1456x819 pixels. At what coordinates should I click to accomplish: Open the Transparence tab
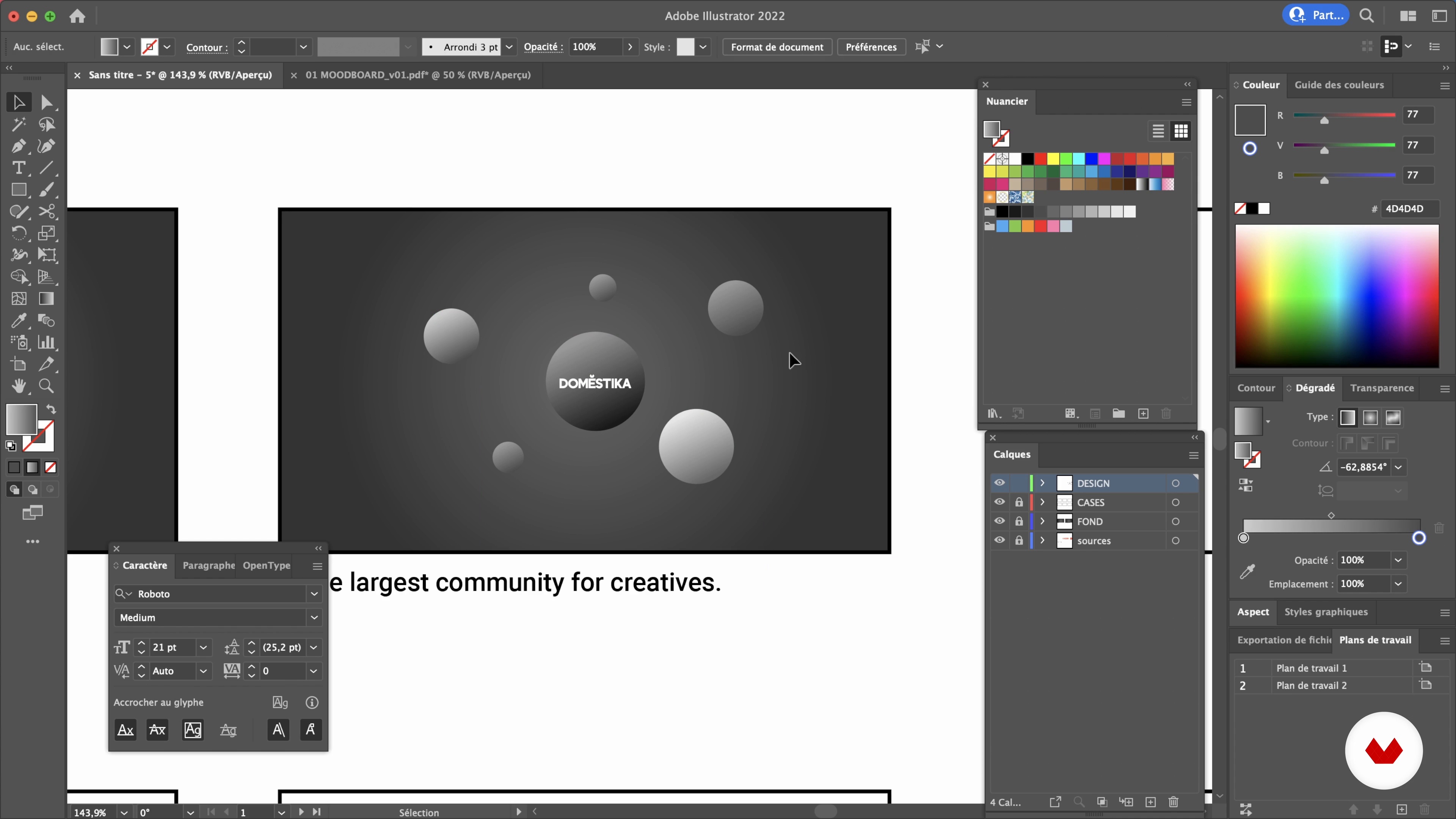(x=1382, y=388)
